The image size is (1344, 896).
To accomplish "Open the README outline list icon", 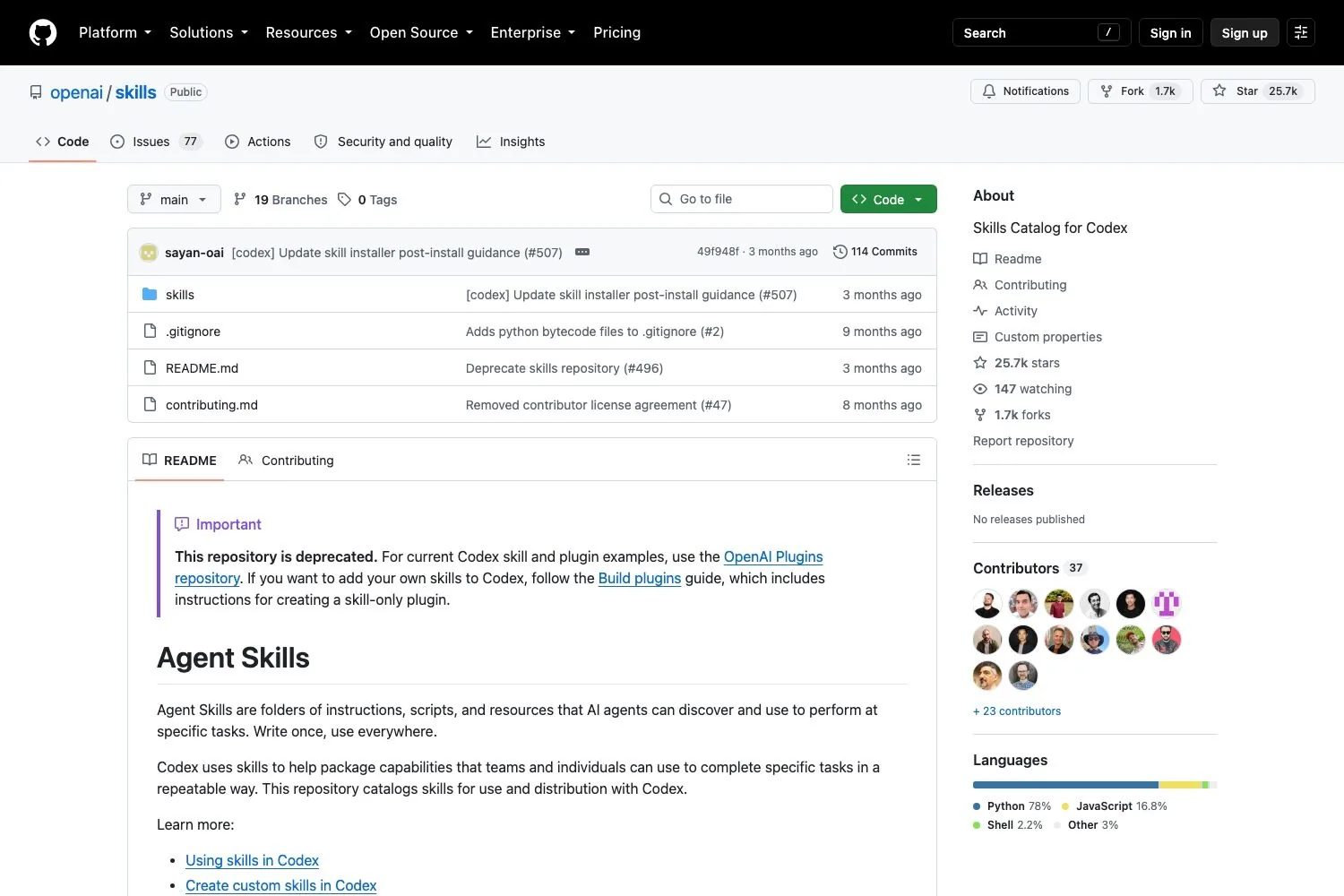I will 914,460.
